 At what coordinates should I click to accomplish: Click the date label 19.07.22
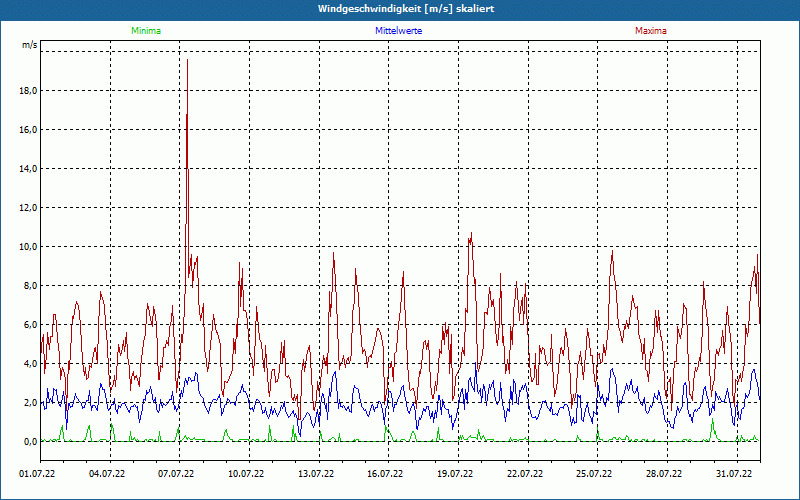pyautogui.click(x=455, y=474)
